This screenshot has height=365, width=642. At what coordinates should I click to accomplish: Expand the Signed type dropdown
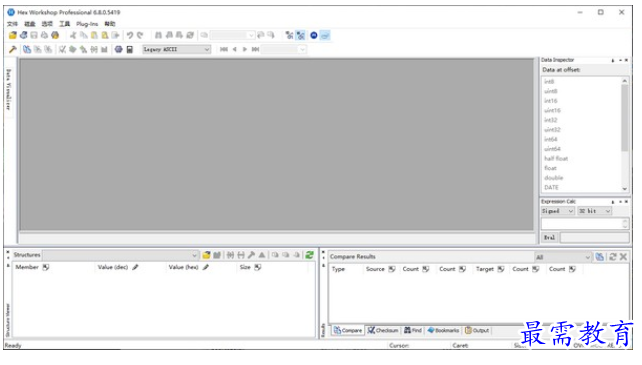pyautogui.click(x=557, y=211)
